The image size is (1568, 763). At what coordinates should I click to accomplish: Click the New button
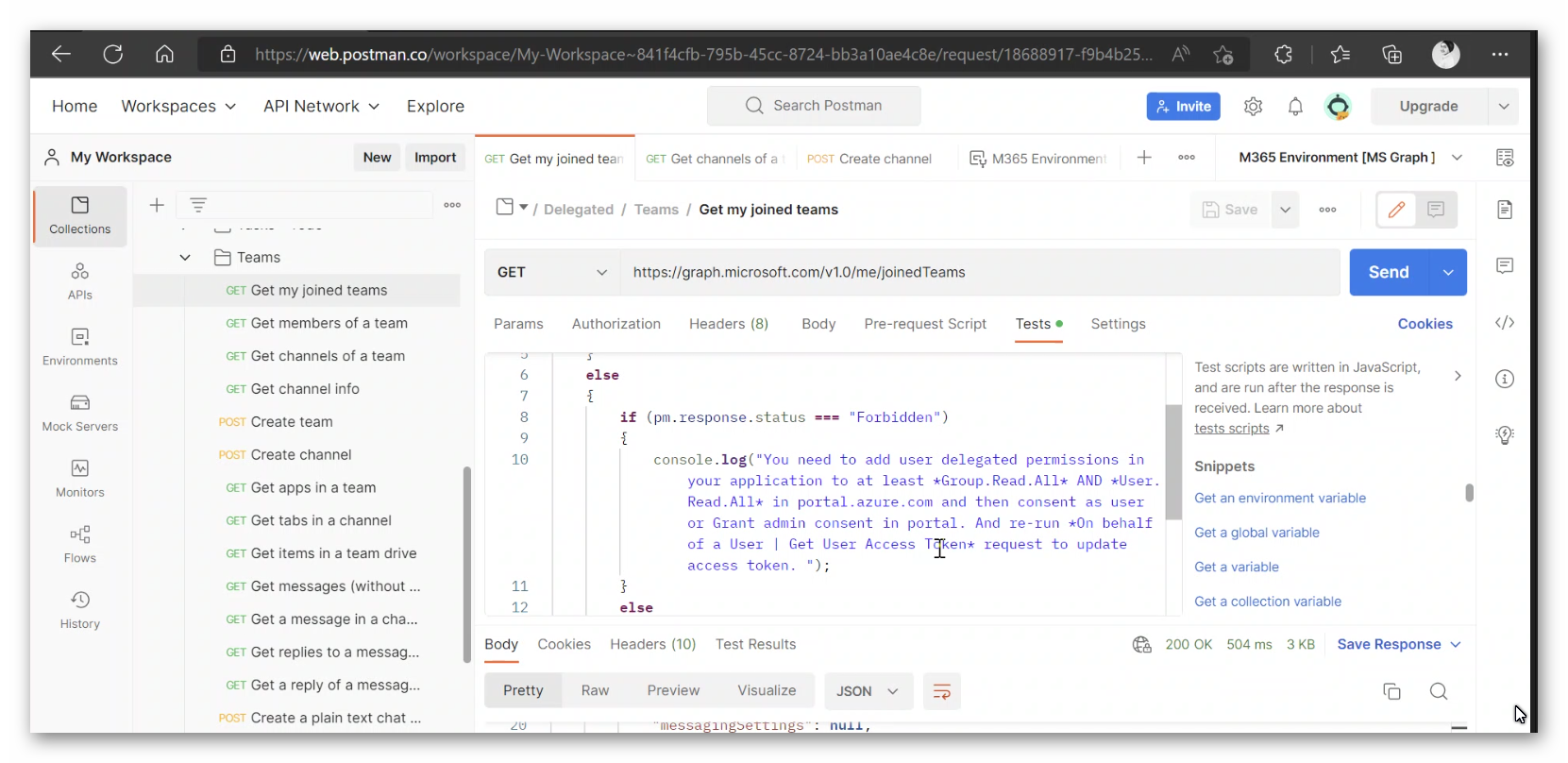pyautogui.click(x=377, y=158)
